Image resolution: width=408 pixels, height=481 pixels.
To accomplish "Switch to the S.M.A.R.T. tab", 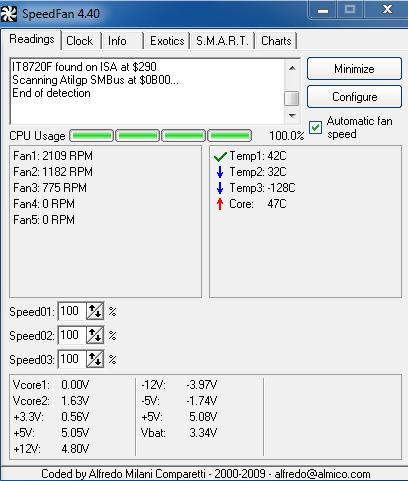I will tap(222, 41).
